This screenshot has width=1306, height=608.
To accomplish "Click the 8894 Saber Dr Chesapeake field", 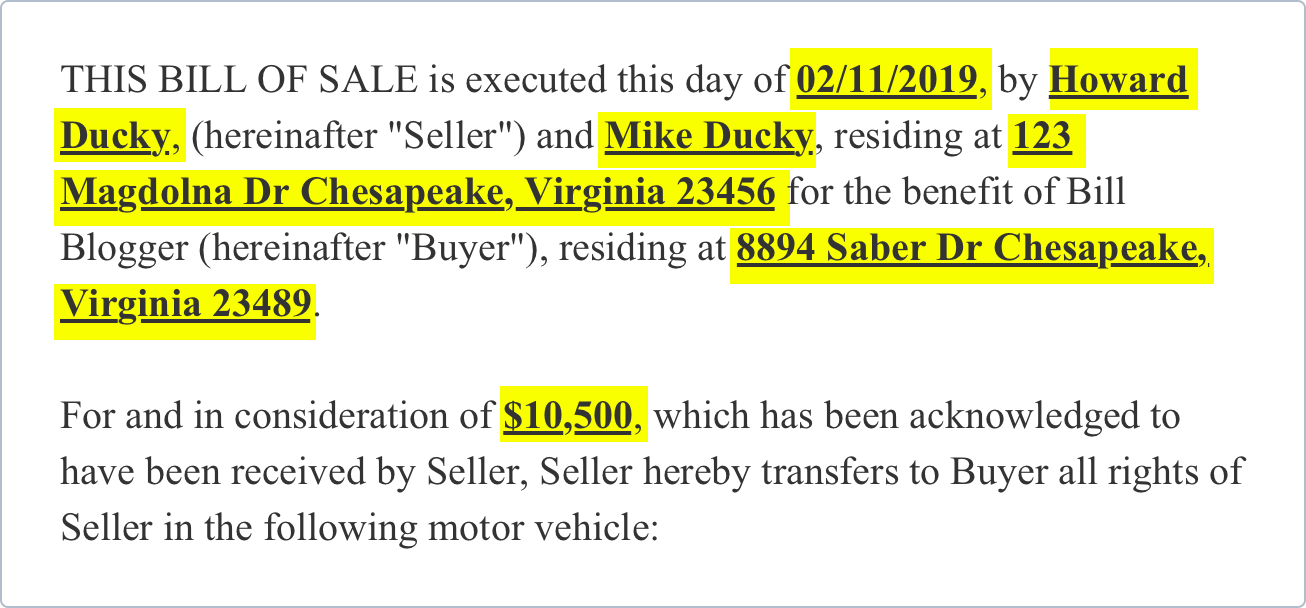I will (970, 249).
